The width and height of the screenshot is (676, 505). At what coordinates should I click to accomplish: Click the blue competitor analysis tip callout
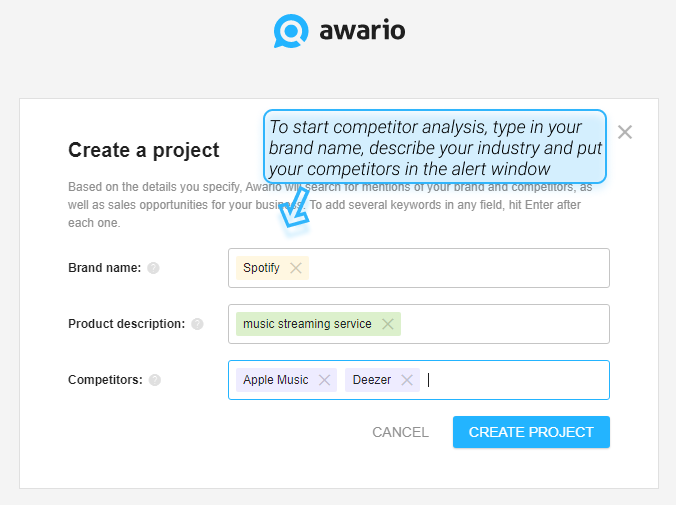435,147
